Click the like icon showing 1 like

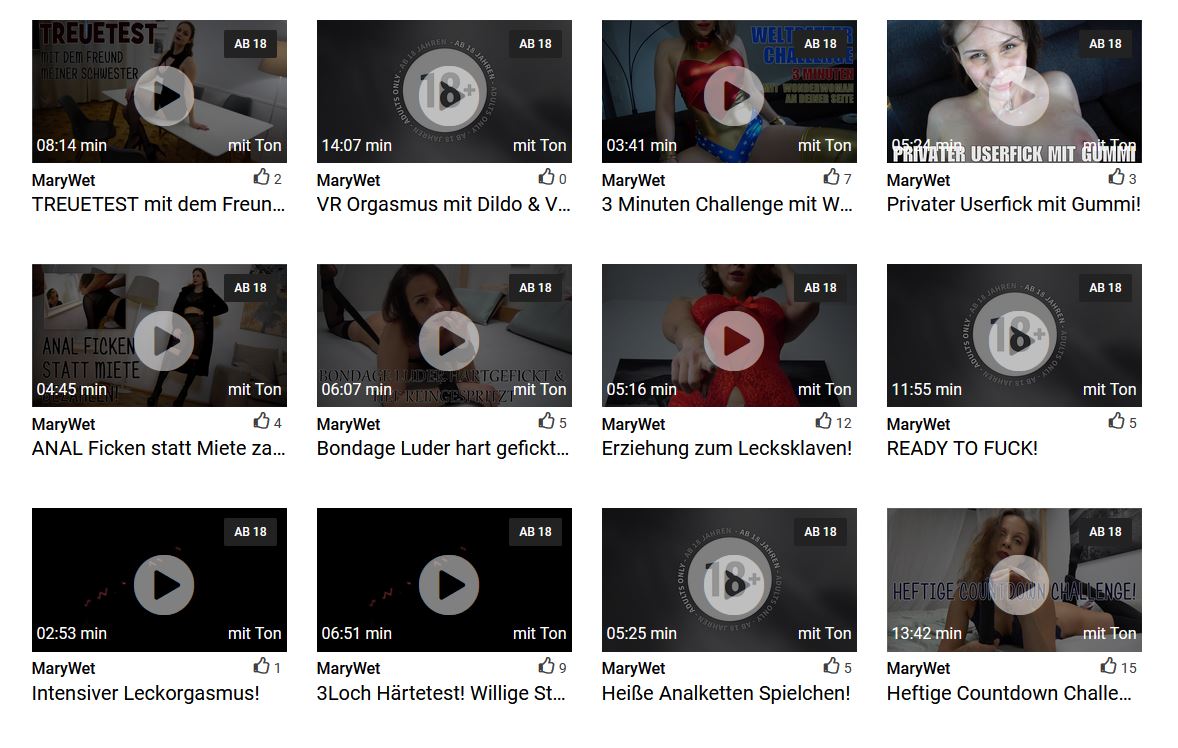tap(261, 665)
